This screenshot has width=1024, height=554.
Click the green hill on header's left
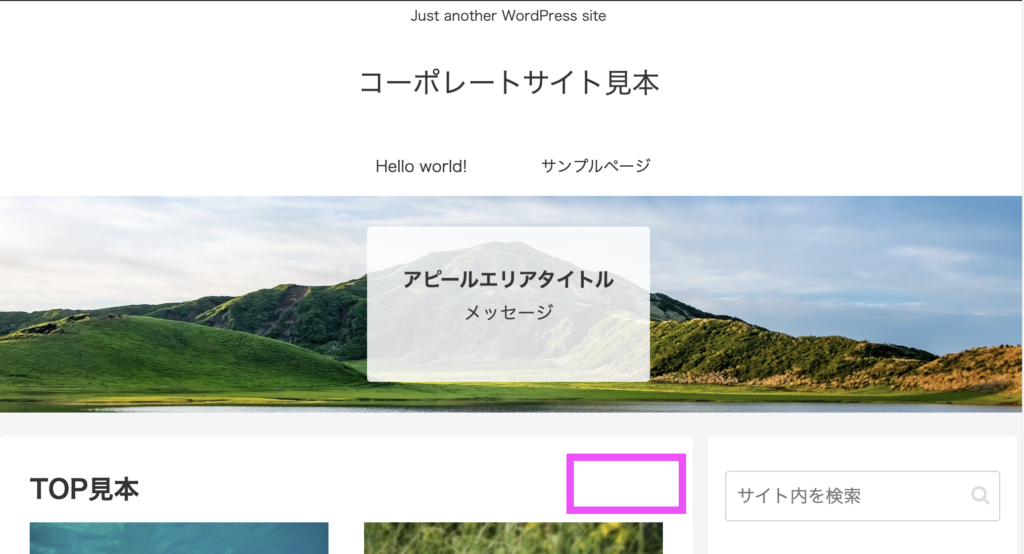(150, 350)
